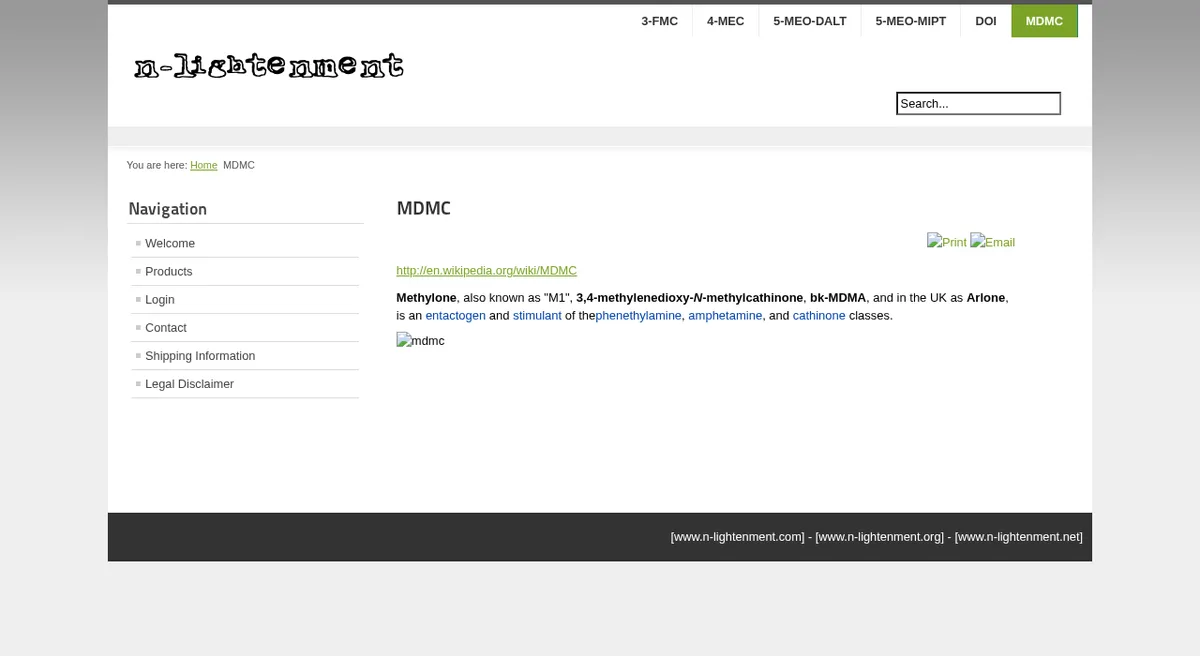Click footer text www.n-lightenment.net
1200x656 pixels.
pyautogui.click(x=1019, y=537)
